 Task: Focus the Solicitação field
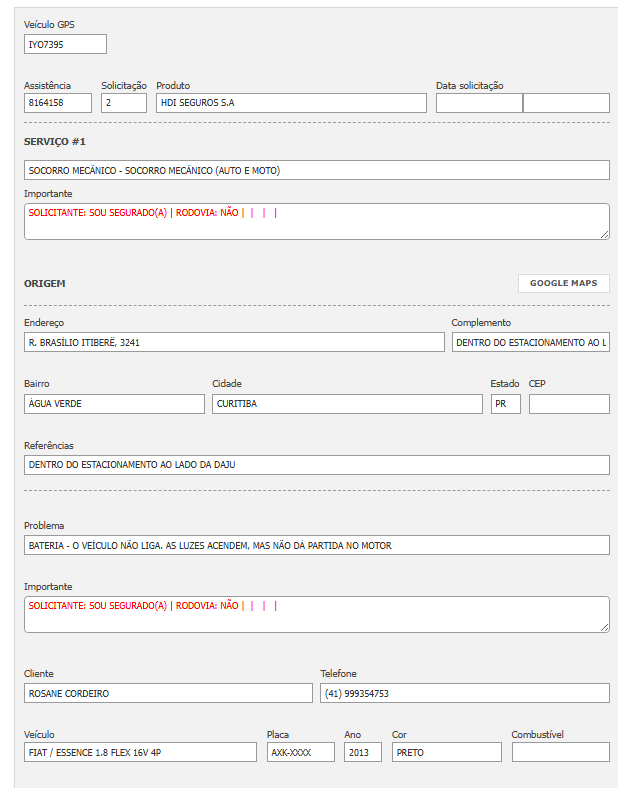pyautogui.click(x=124, y=103)
